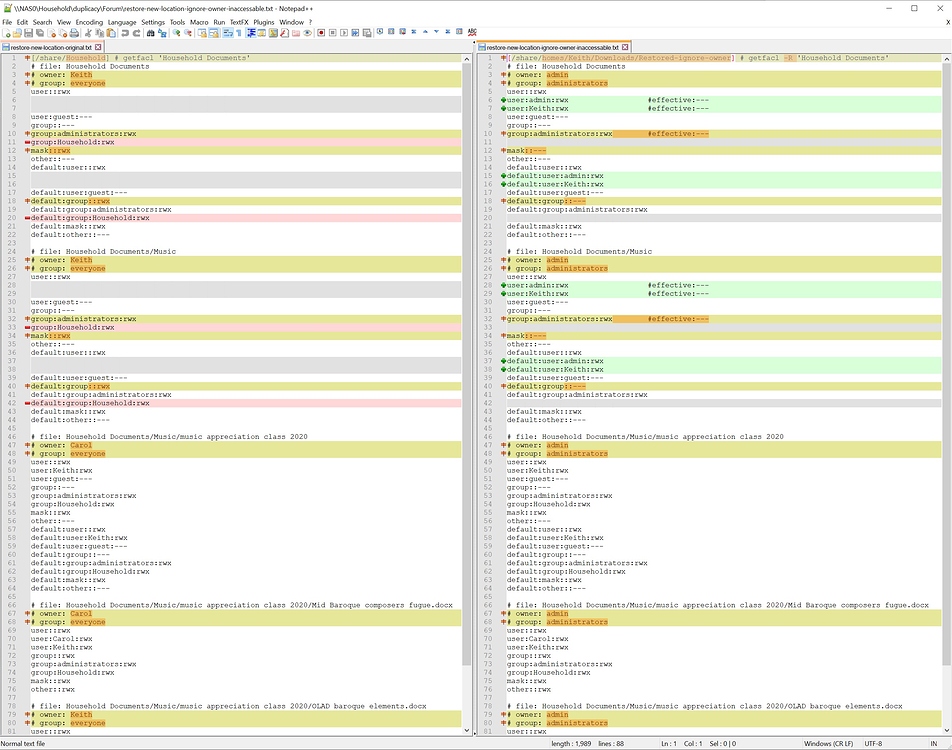Click the macro Playback icon
The height and width of the screenshot is (750, 952).
344,33
